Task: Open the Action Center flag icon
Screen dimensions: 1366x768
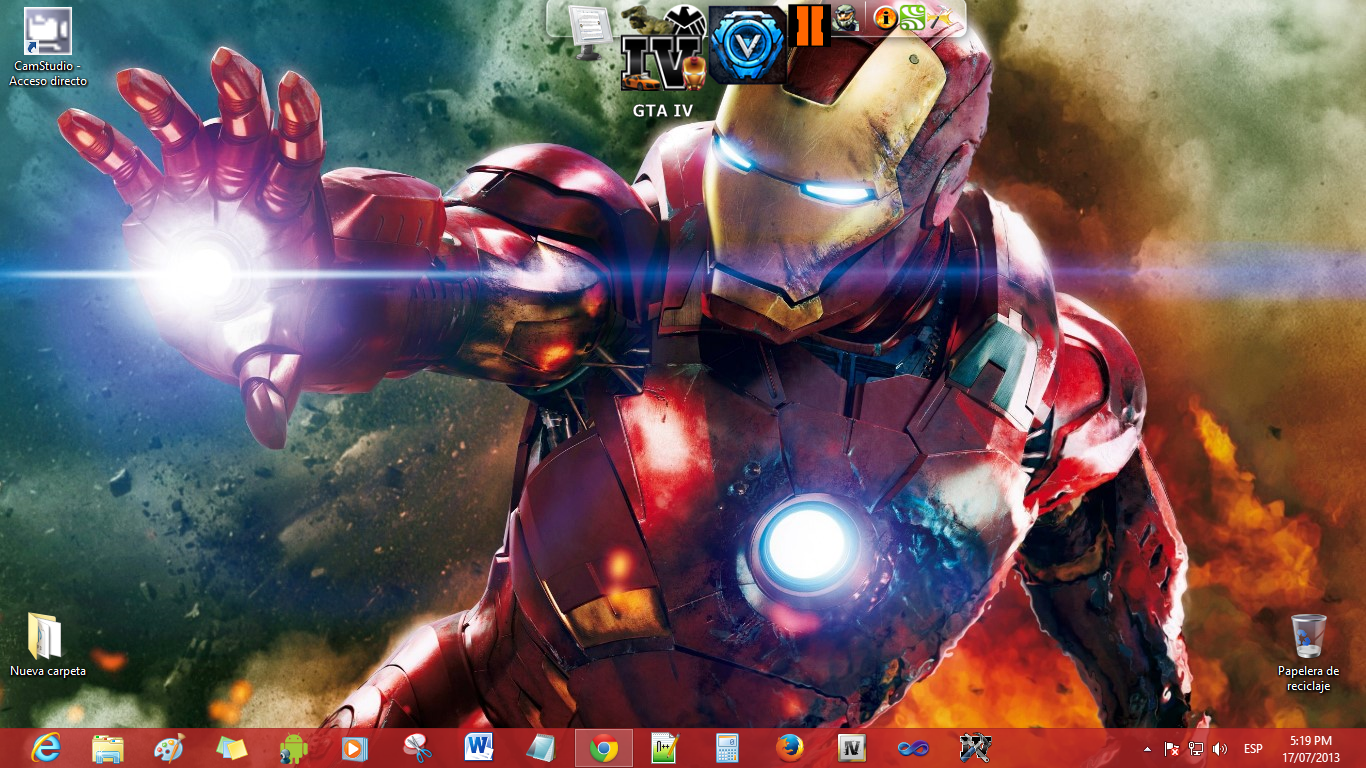Action: click(x=1172, y=748)
